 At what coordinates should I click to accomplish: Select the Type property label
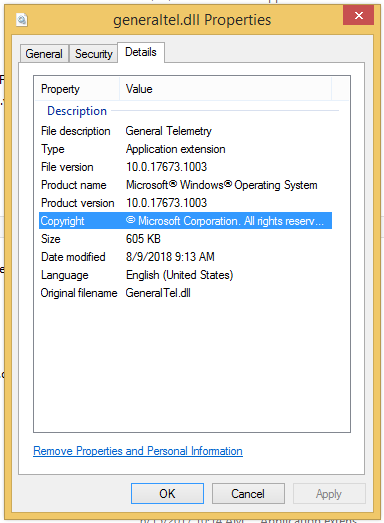pos(53,149)
